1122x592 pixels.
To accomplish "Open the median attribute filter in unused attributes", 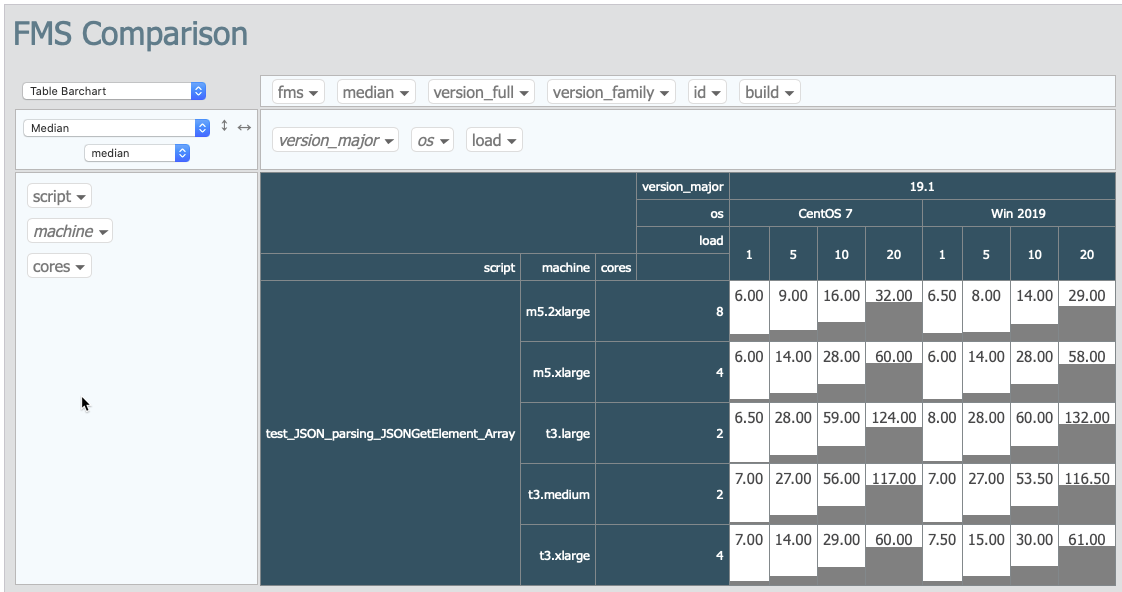I will (376, 92).
